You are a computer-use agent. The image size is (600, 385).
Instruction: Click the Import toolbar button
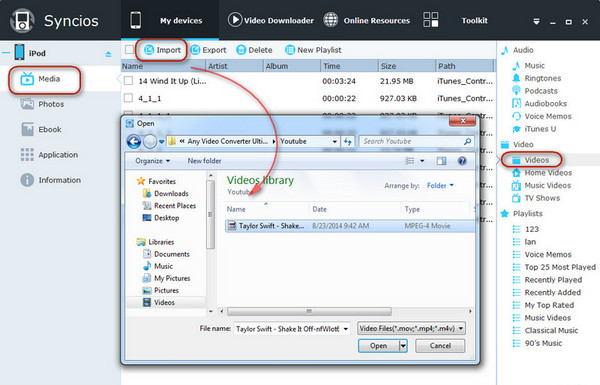pos(162,50)
